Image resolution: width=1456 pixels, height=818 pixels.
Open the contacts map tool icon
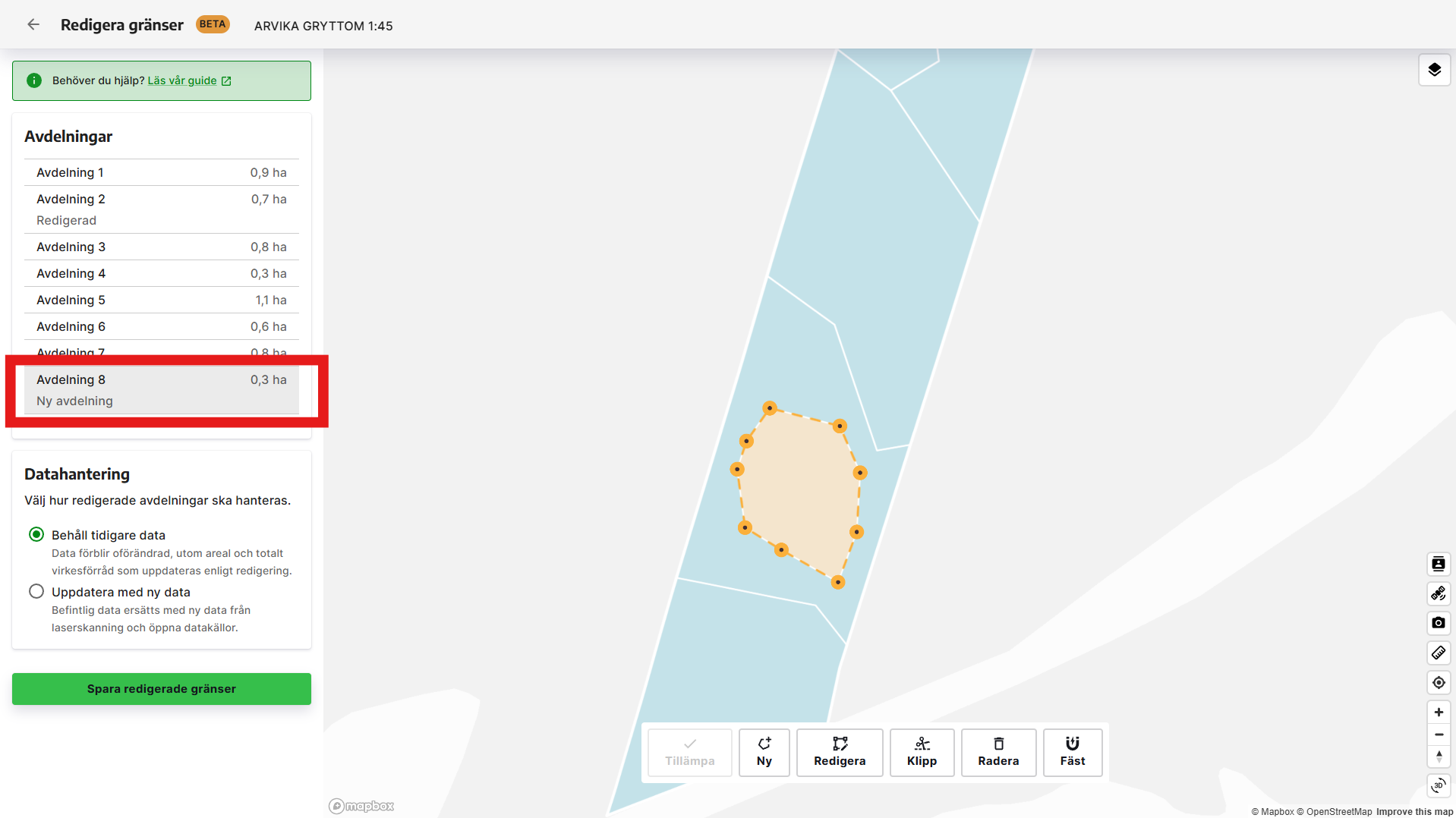tap(1438, 564)
